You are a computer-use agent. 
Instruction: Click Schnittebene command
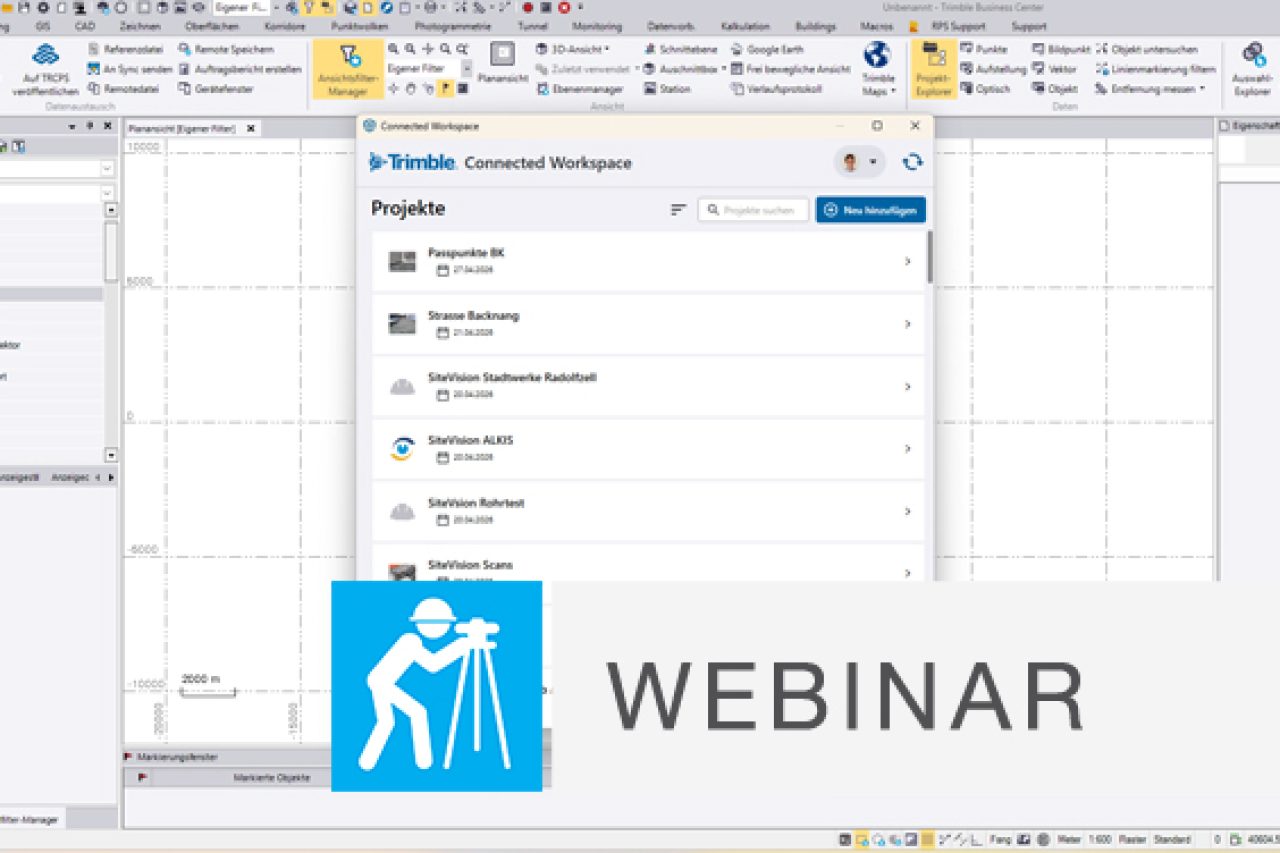click(683, 49)
